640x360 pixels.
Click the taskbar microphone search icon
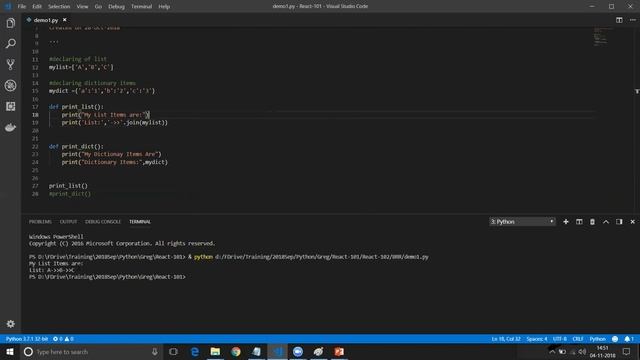155,351
